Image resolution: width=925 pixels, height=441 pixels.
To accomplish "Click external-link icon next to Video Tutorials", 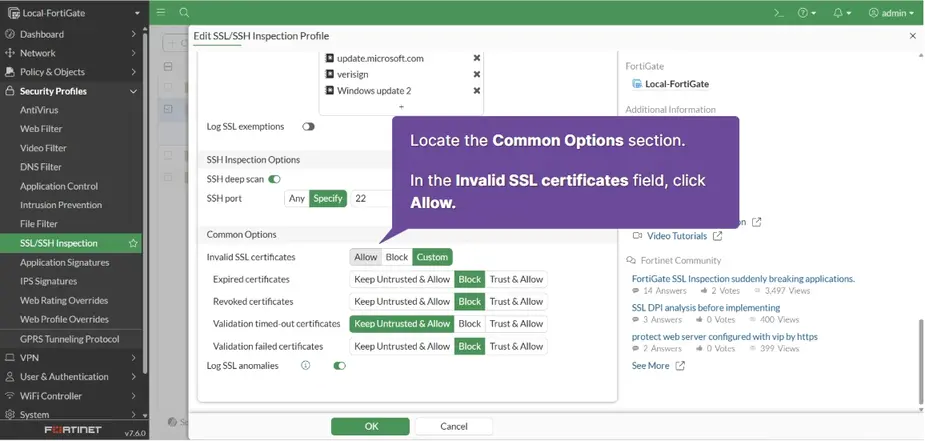I will click(x=717, y=236).
